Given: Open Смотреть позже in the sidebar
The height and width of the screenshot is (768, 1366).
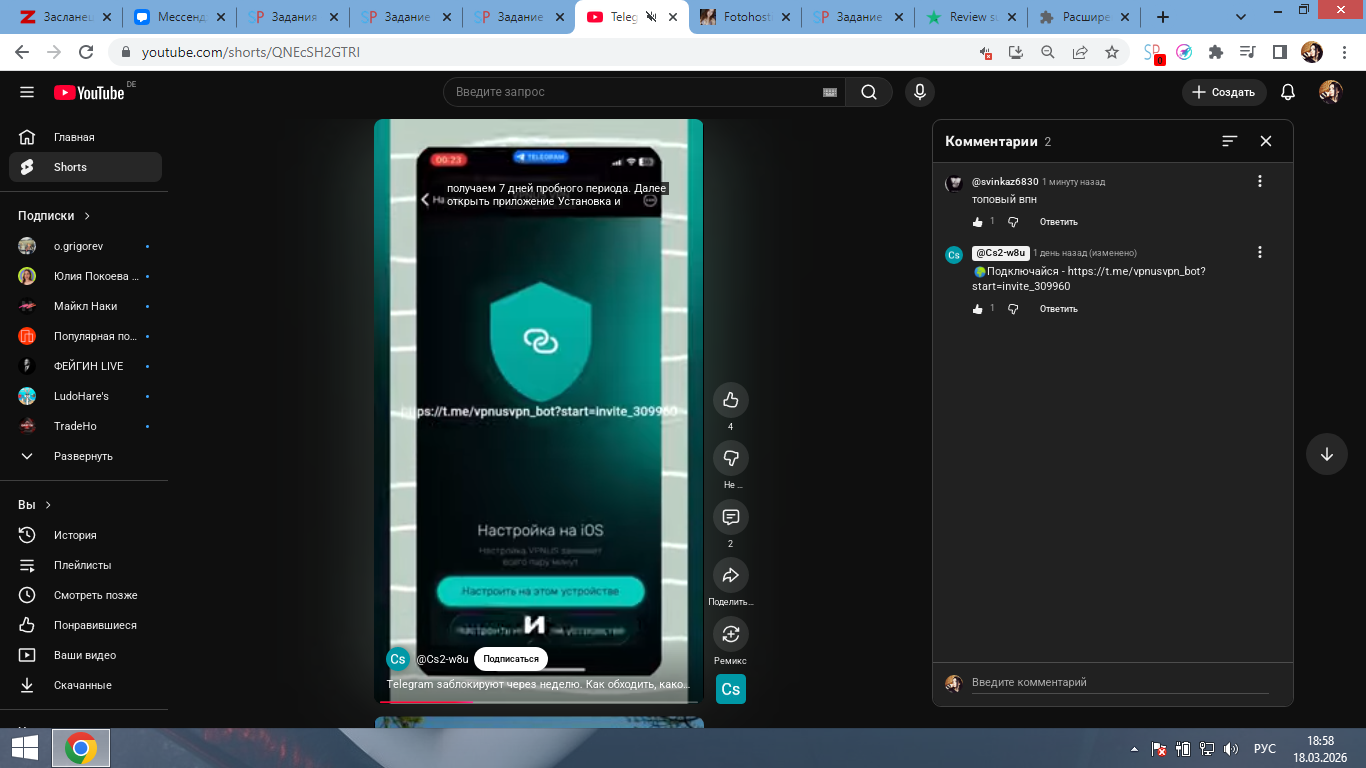Looking at the screenshot, I should pos(85,595).
